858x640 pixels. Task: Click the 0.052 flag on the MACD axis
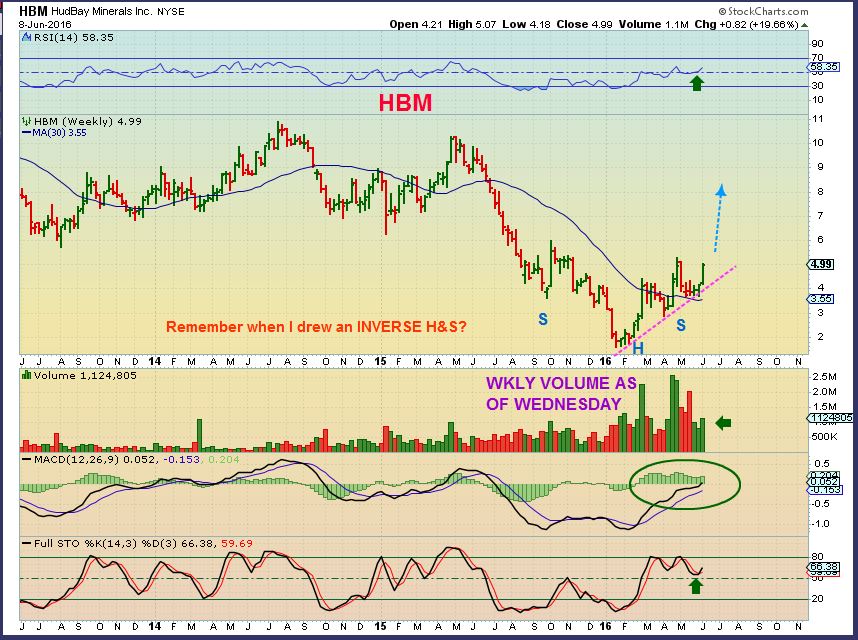coord(824,482)
